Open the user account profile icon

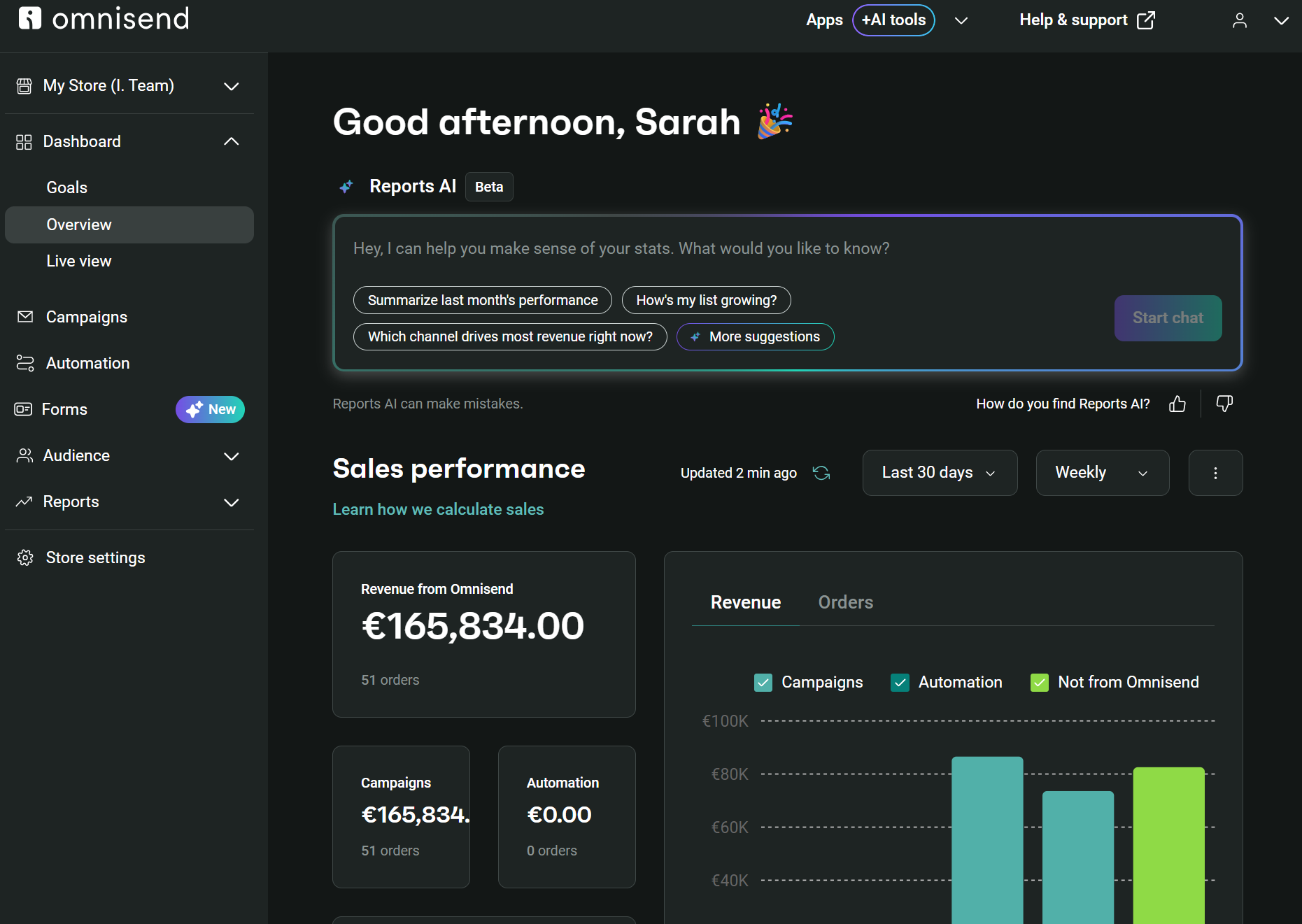pyautogui.click(x=1240, y=20)
